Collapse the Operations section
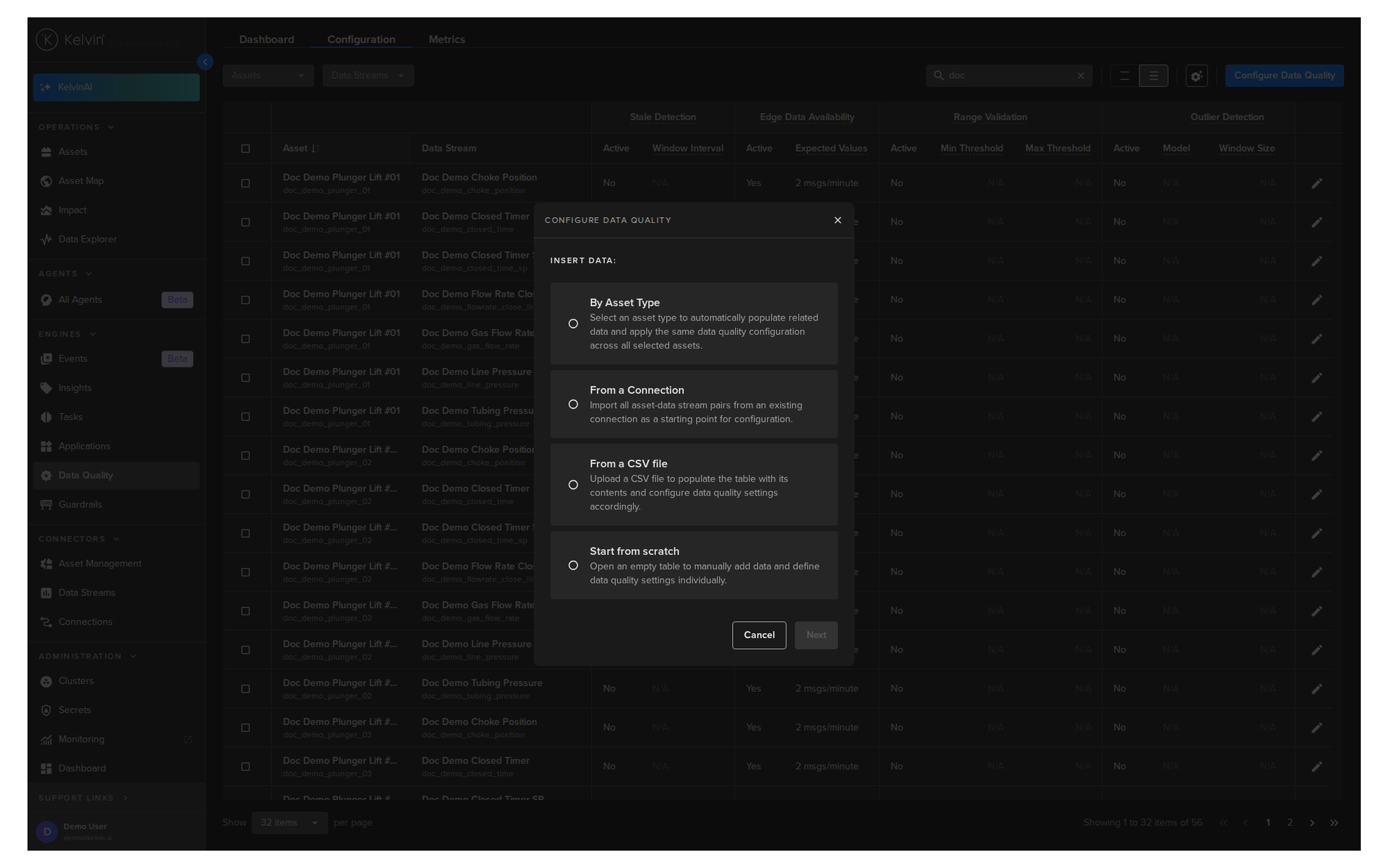Screen dimensions: 1389x868 76,127
